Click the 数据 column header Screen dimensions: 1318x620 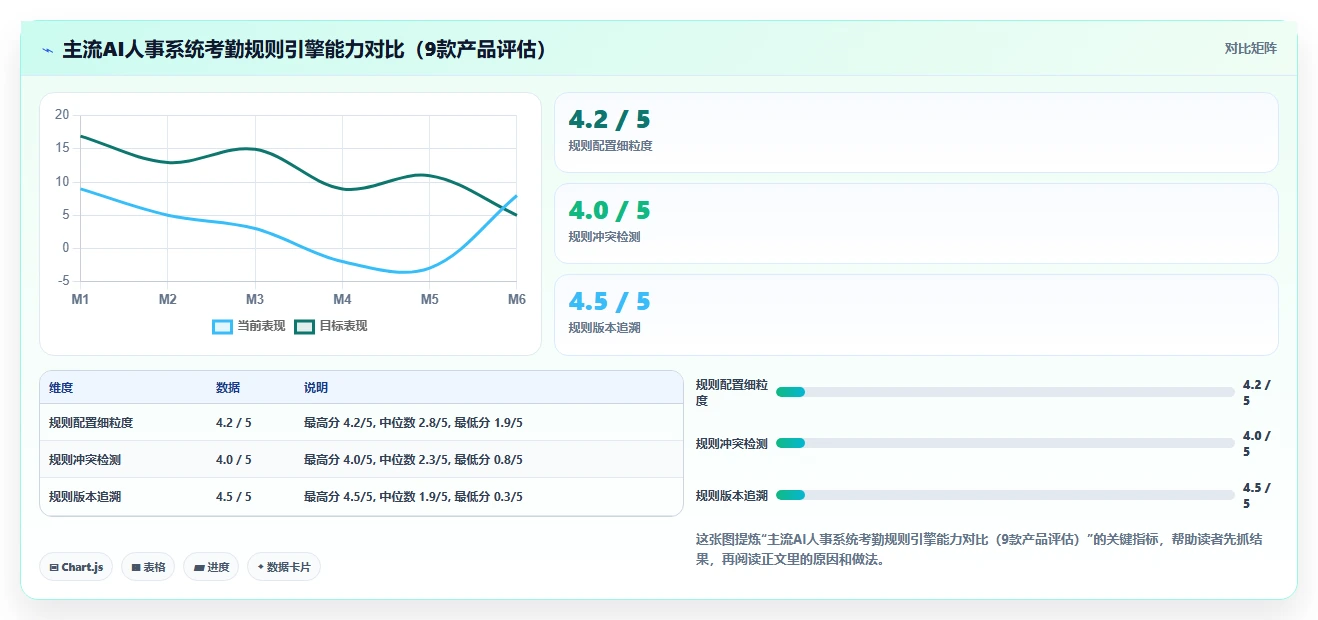(228, 388)
